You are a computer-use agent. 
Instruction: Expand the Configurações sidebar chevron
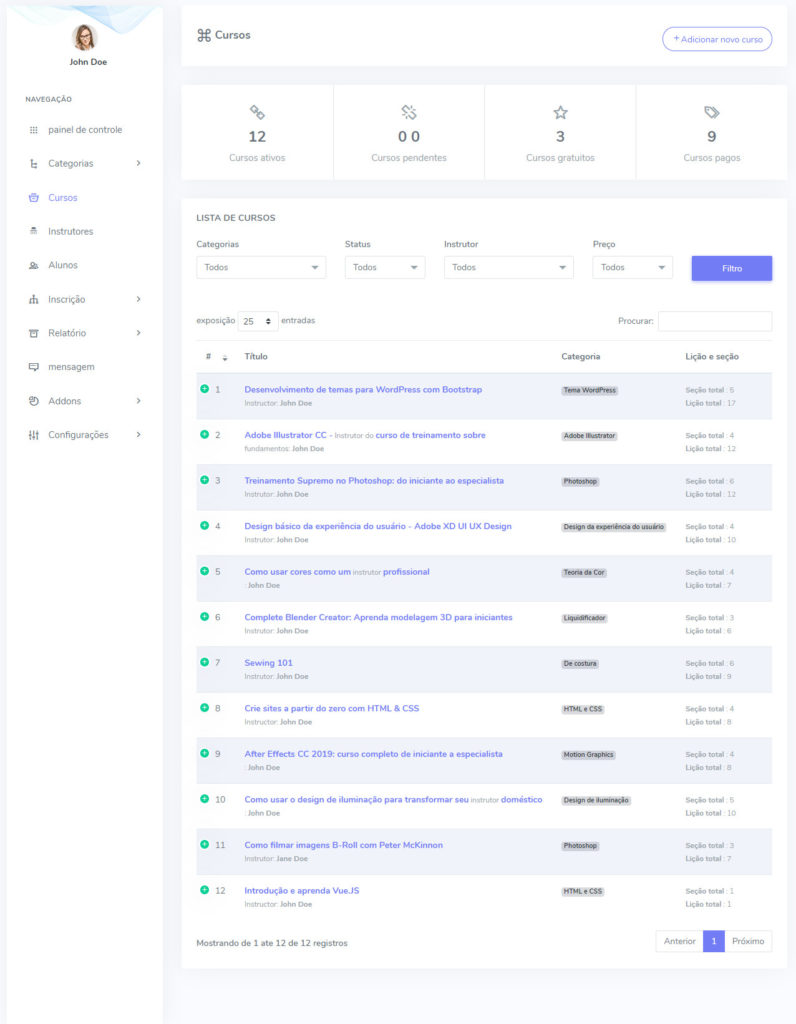tap(138, 435)
